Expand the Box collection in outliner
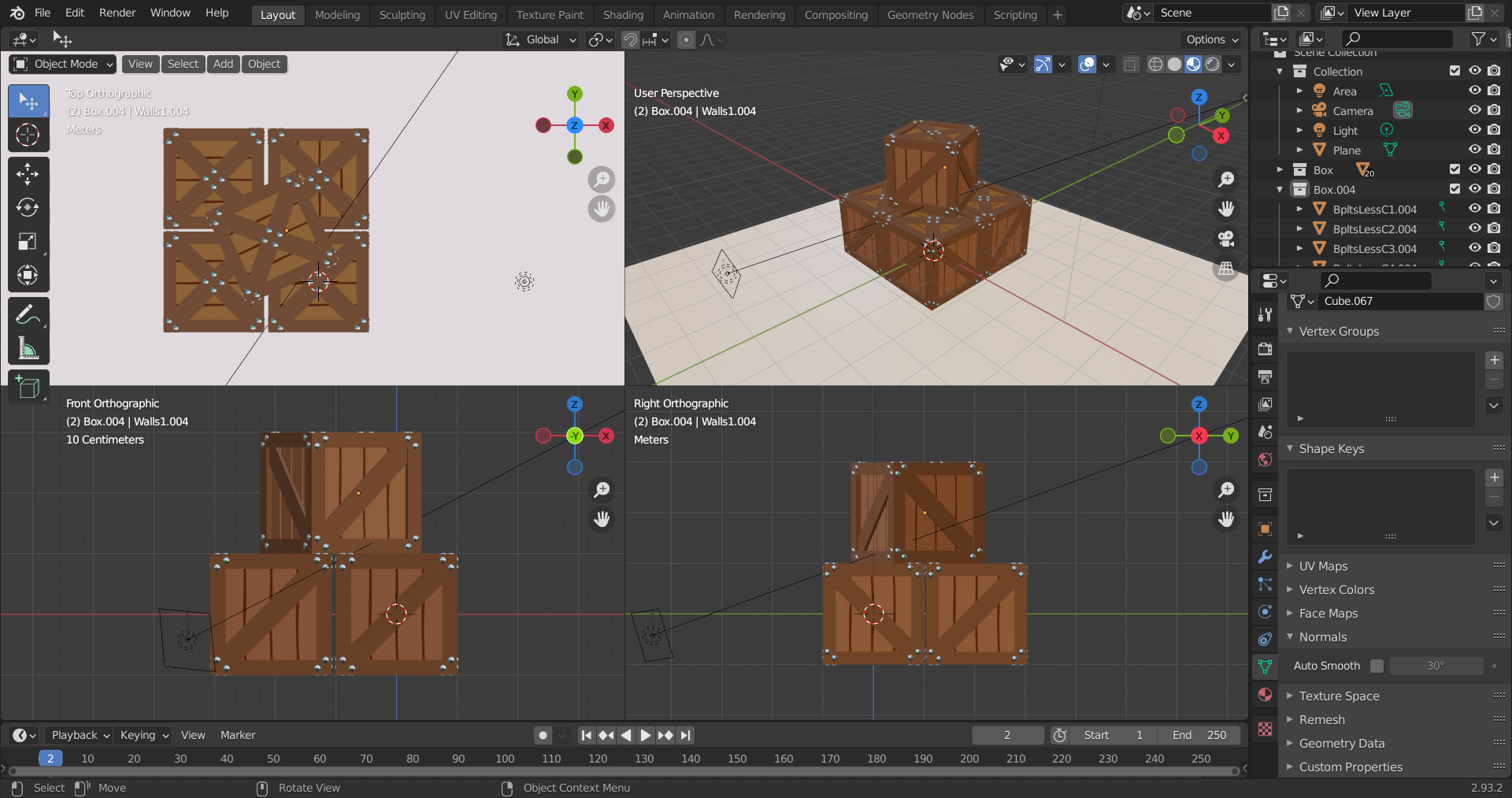Image resolution: width=1512 pixels, height=798 pixels. coord(1280,169)
